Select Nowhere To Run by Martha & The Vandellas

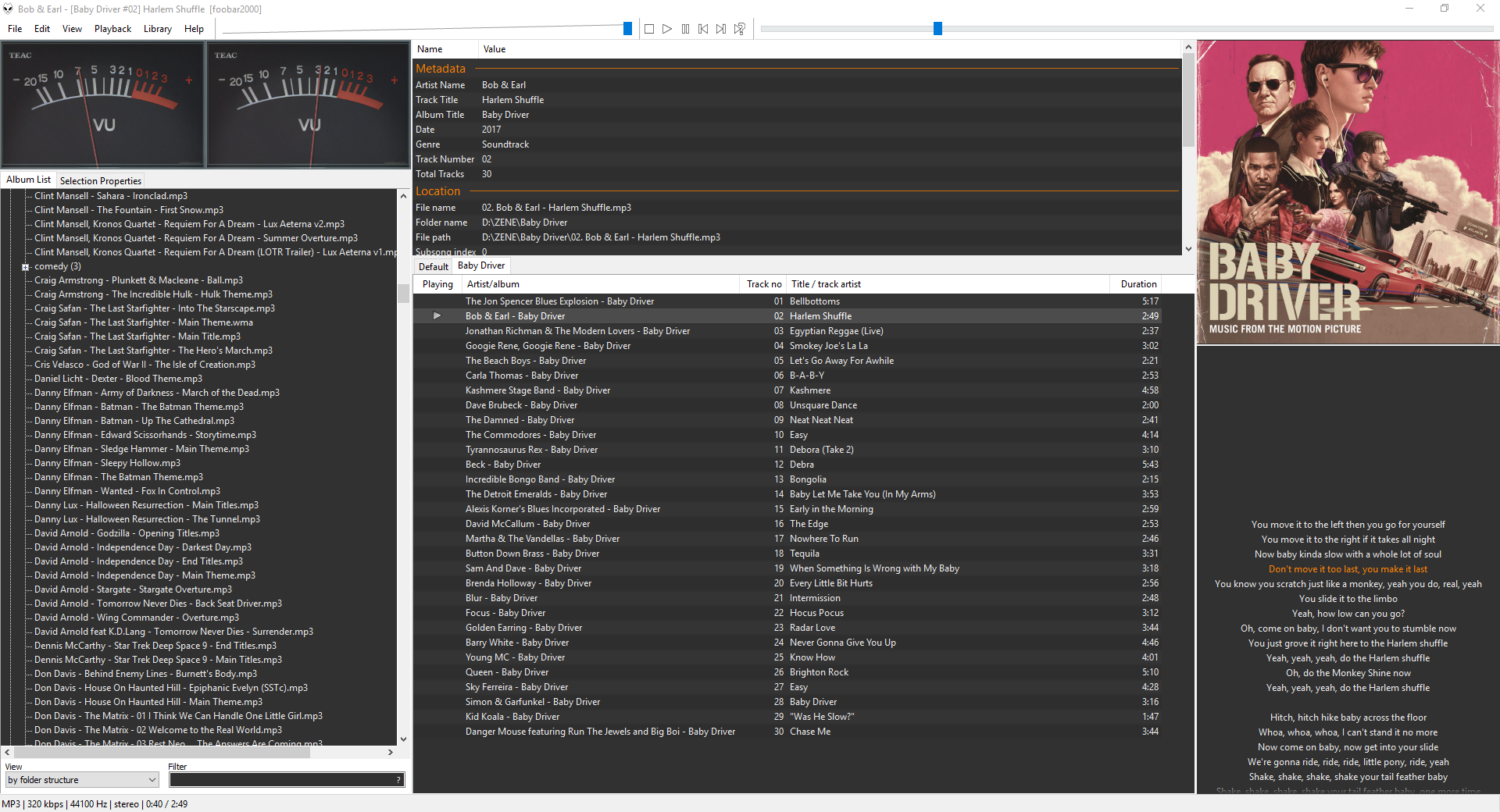pos(787,539)
